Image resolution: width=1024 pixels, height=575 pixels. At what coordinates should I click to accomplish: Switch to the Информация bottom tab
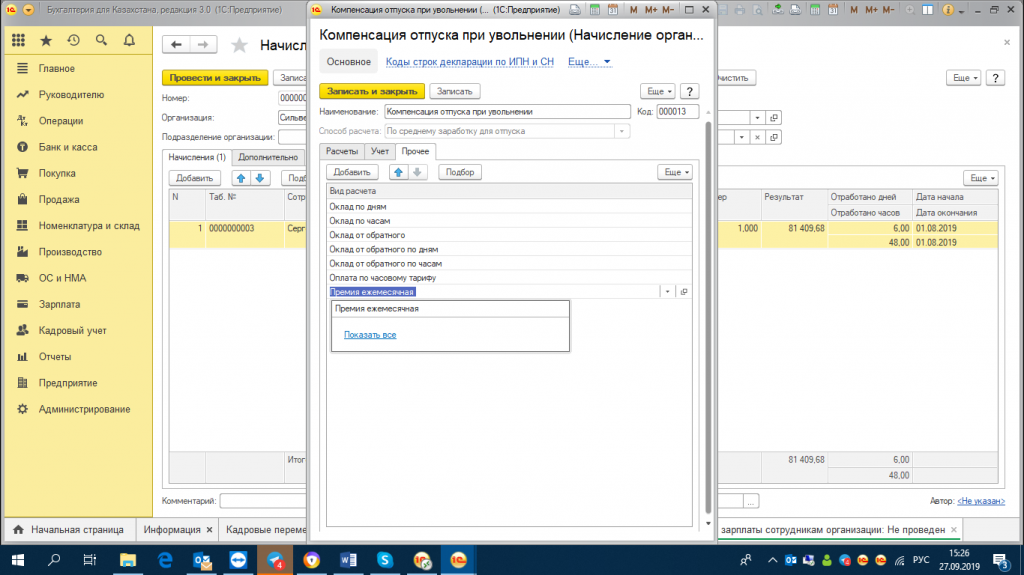[172, 530]
